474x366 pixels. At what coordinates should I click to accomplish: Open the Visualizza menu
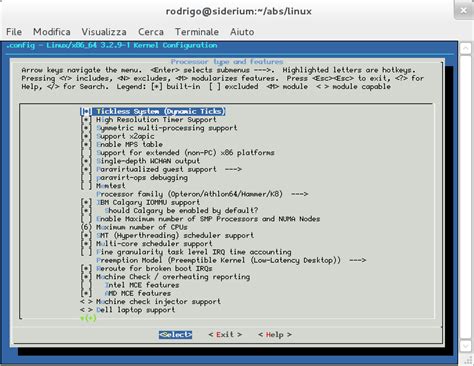point(104,32)
